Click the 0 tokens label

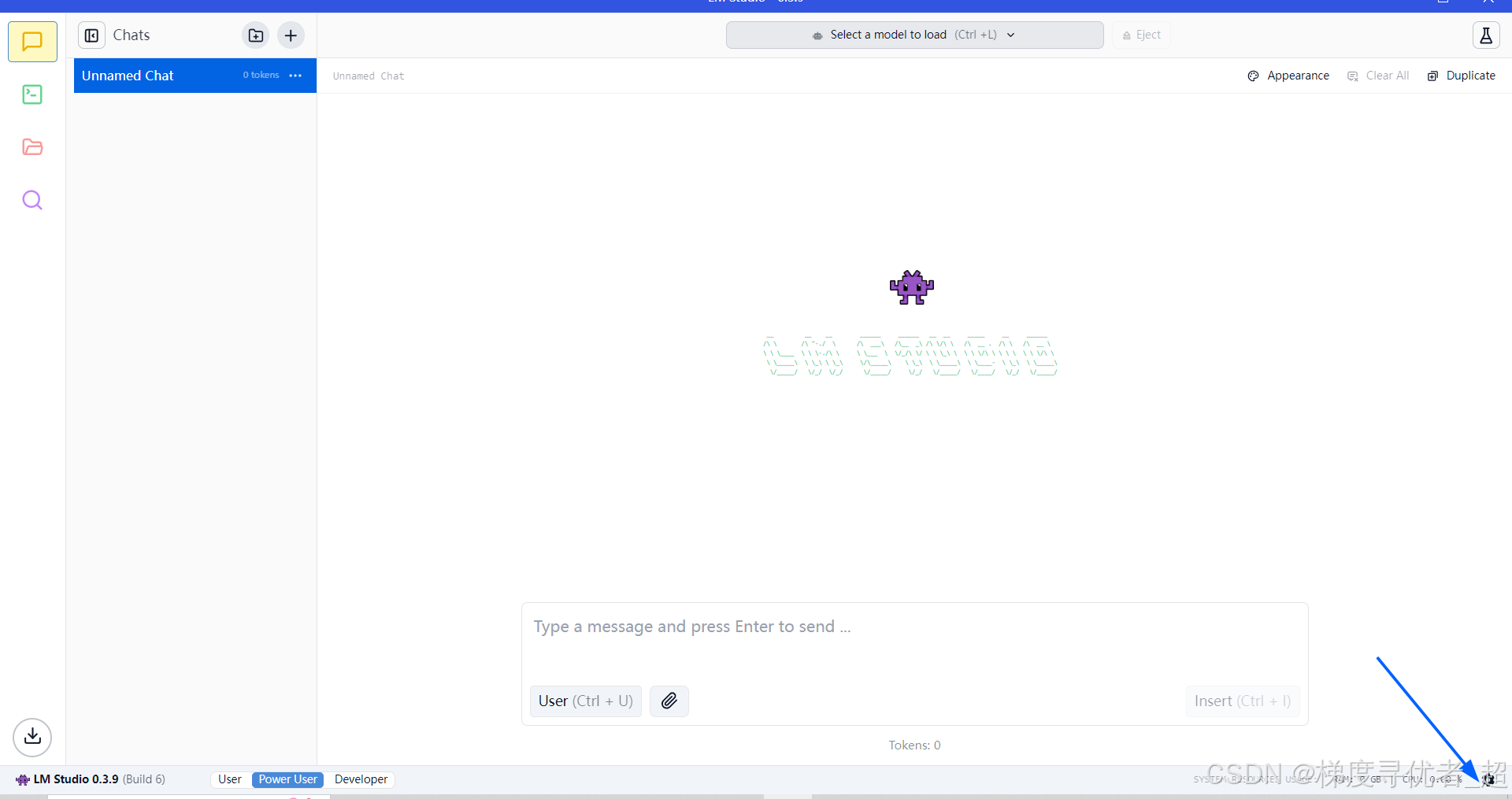(261, 76)
